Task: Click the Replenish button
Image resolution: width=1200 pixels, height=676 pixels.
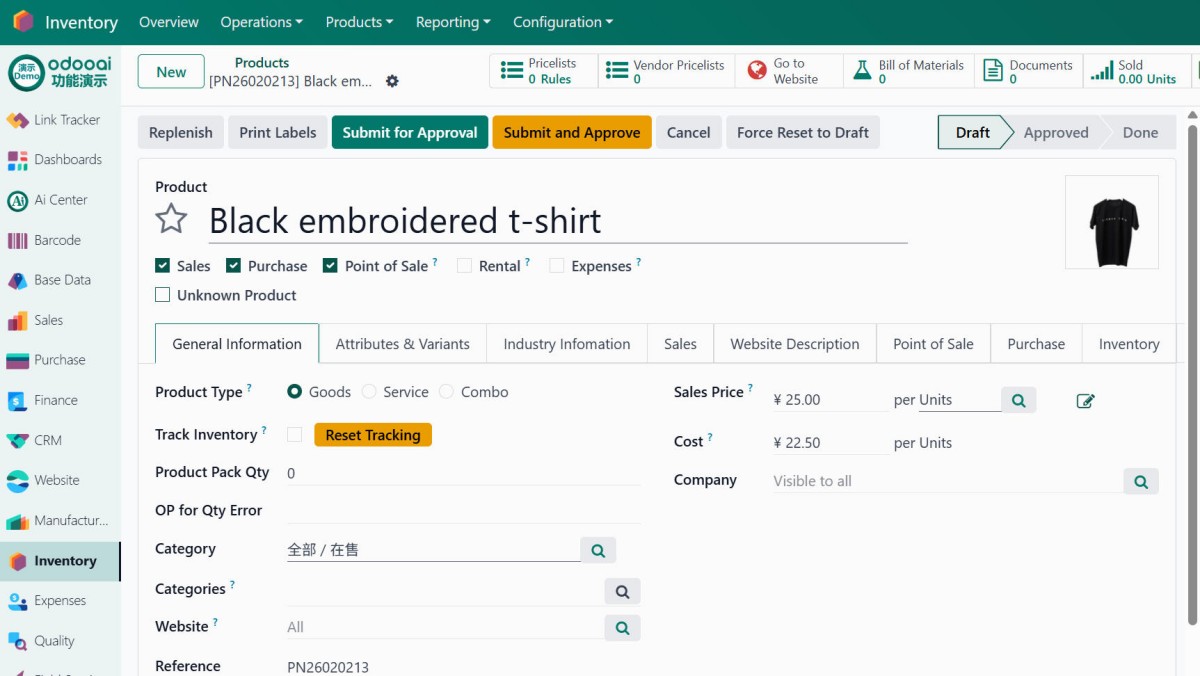Action: click(x=181, y=132)
